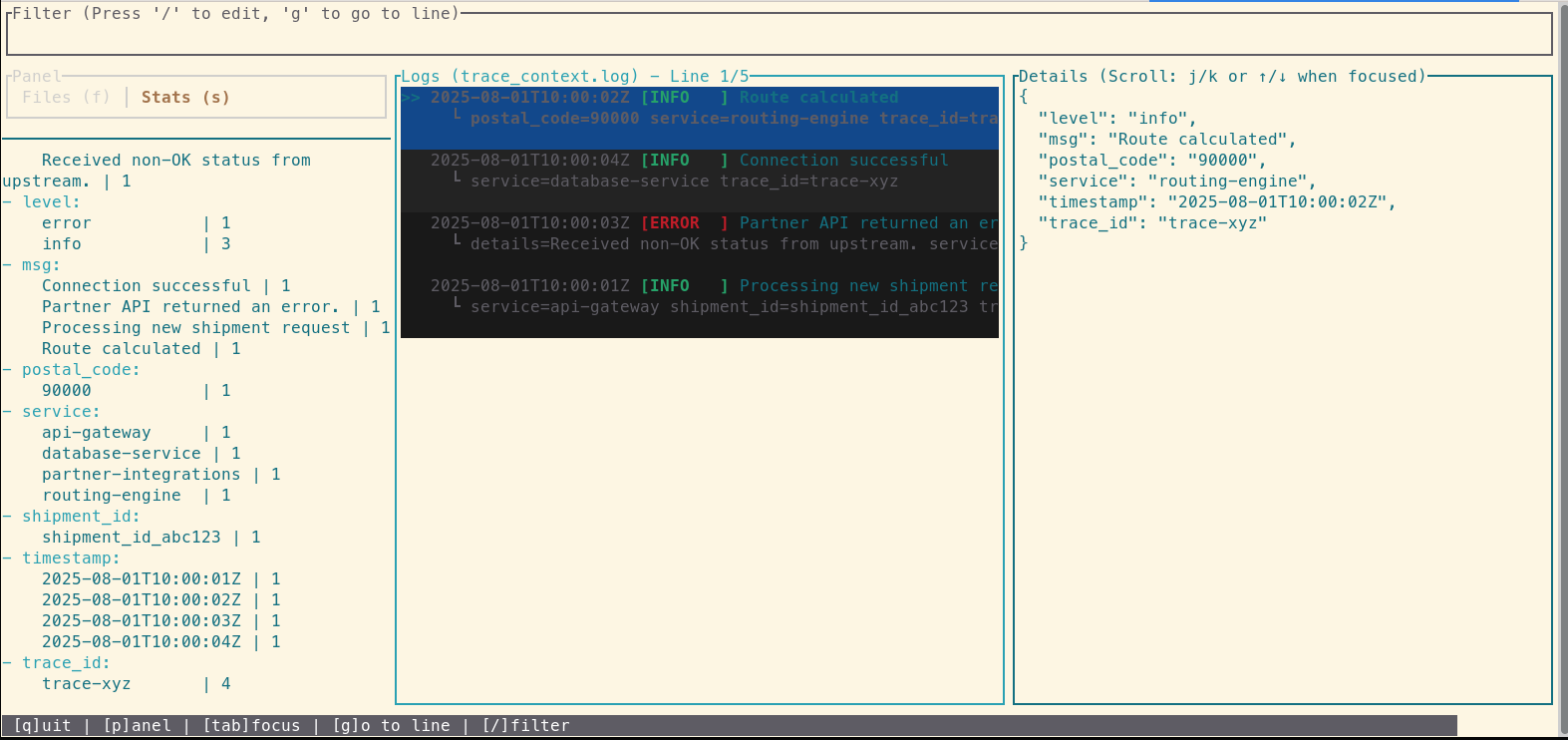The width and height of the screenshot is (1568, 740).
Task: Collapse the 'timestamp:' stats group
Action: click(x=61, y=557)
